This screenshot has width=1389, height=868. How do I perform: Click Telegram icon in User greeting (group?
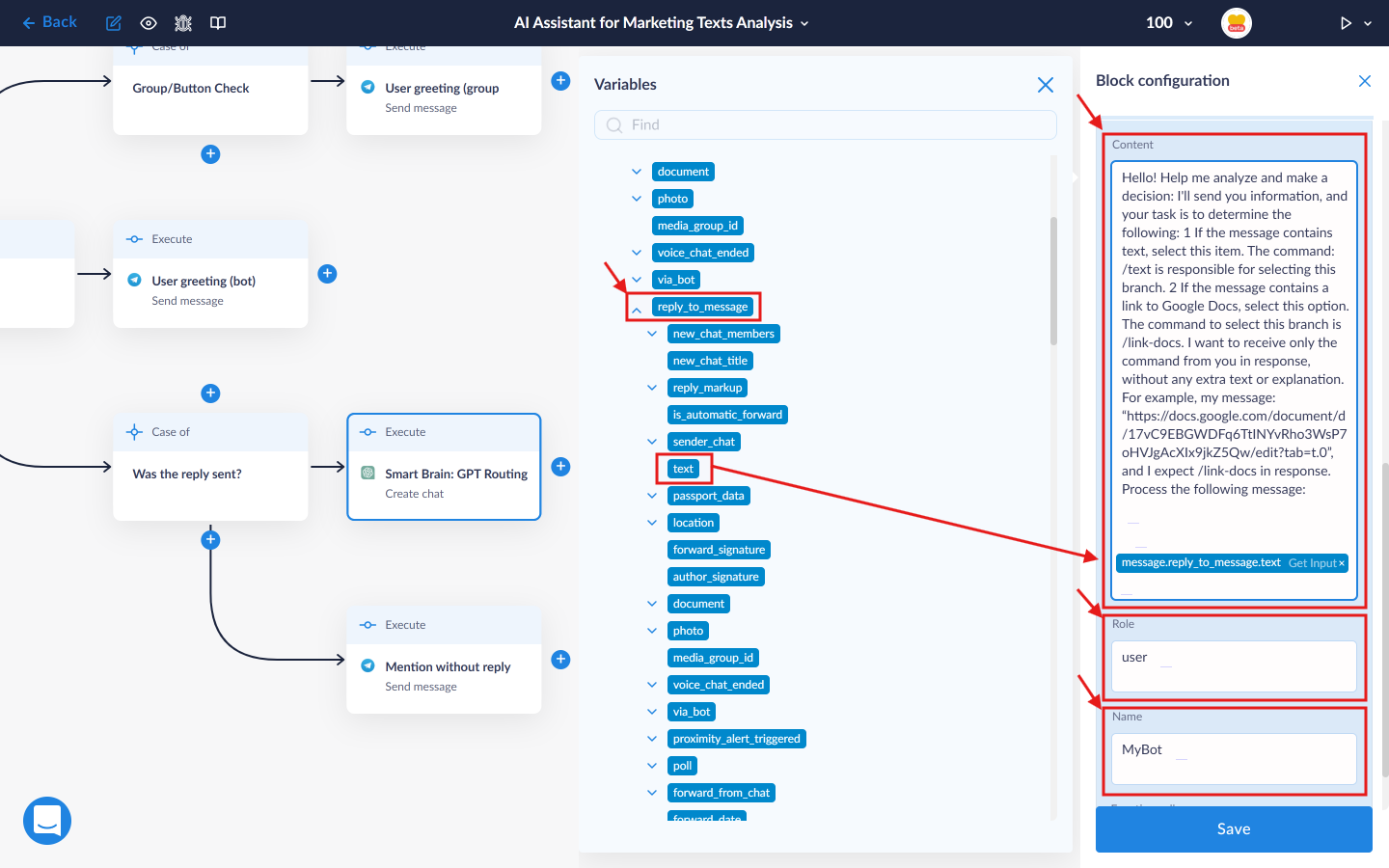(368, 87)
